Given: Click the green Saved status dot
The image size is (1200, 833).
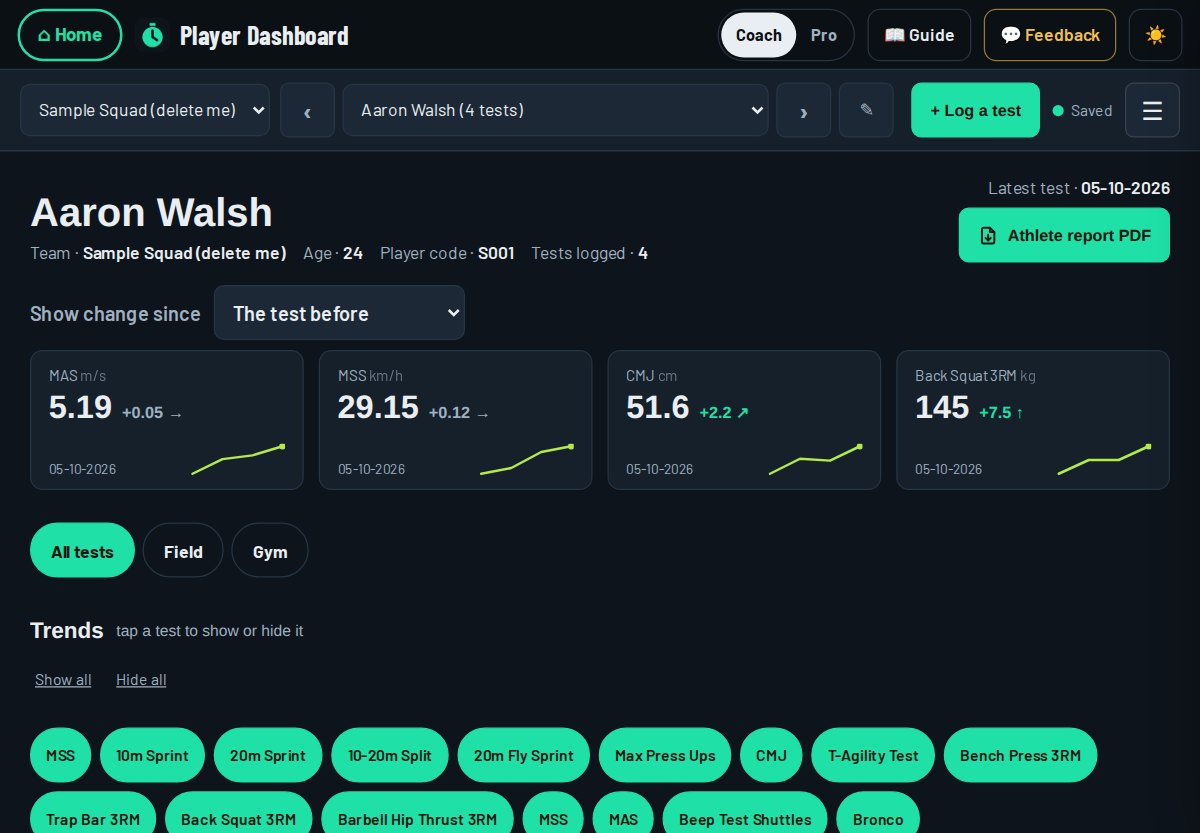Looking at the screenshot, I should point(1058,111).
